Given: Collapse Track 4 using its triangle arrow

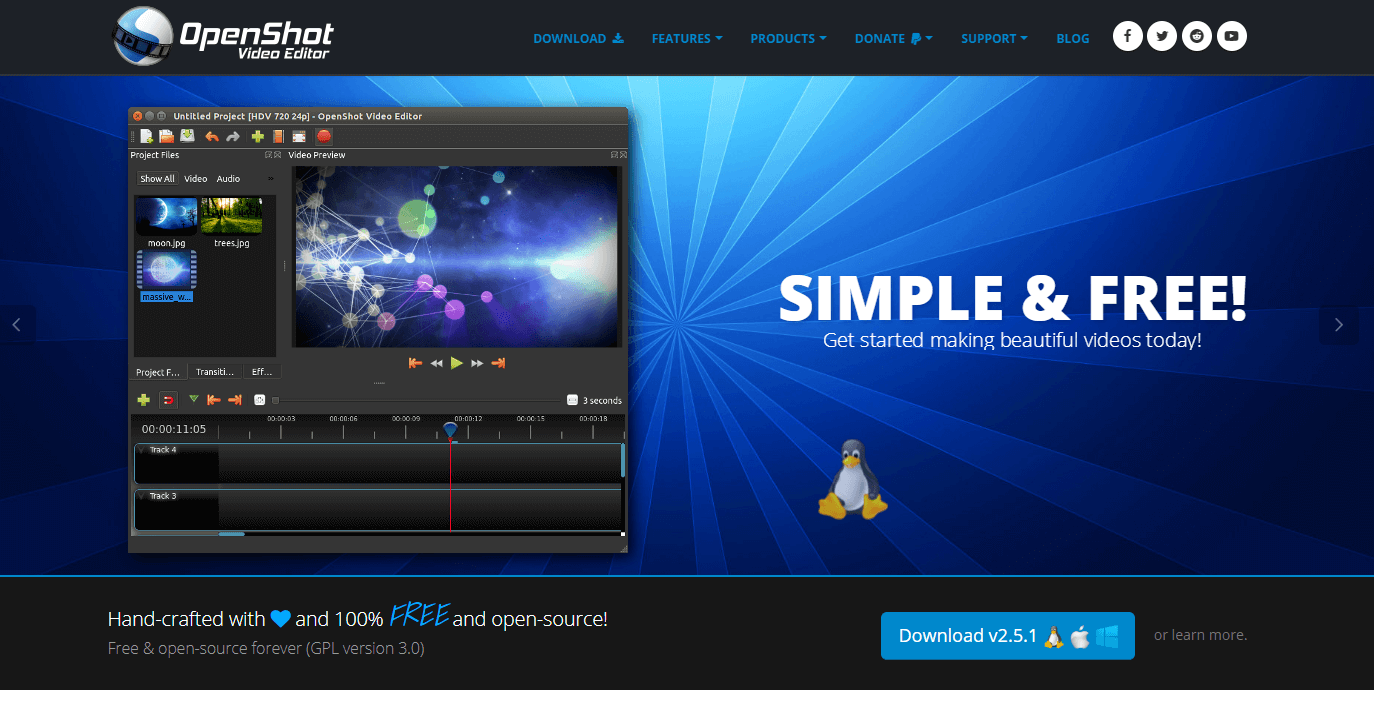Looking at the screenshot, I should [x=141, y=450].
